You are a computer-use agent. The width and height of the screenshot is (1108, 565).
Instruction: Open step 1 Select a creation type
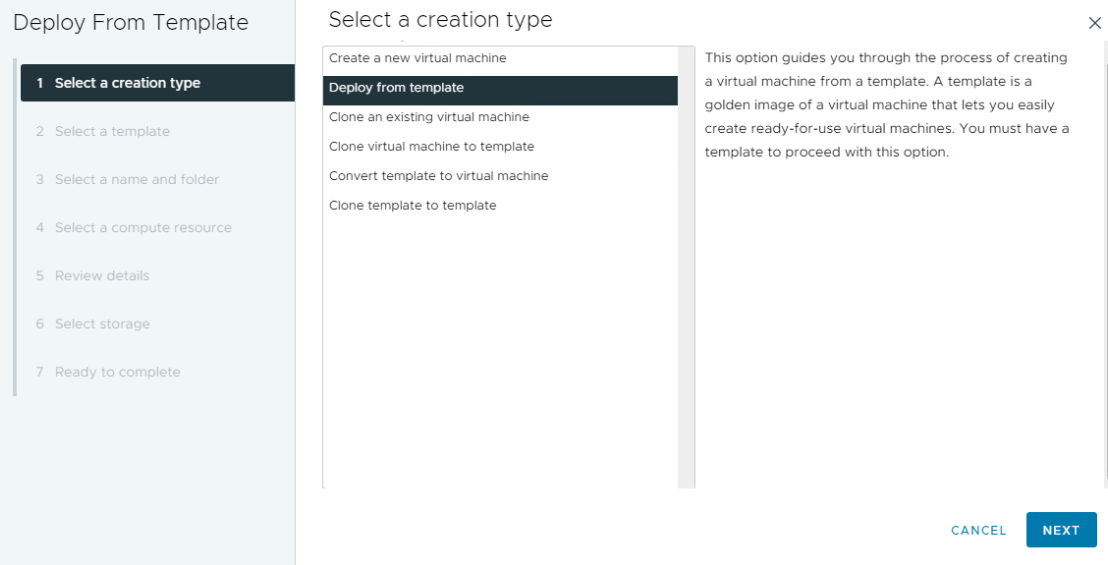click(x=158, y=83)
